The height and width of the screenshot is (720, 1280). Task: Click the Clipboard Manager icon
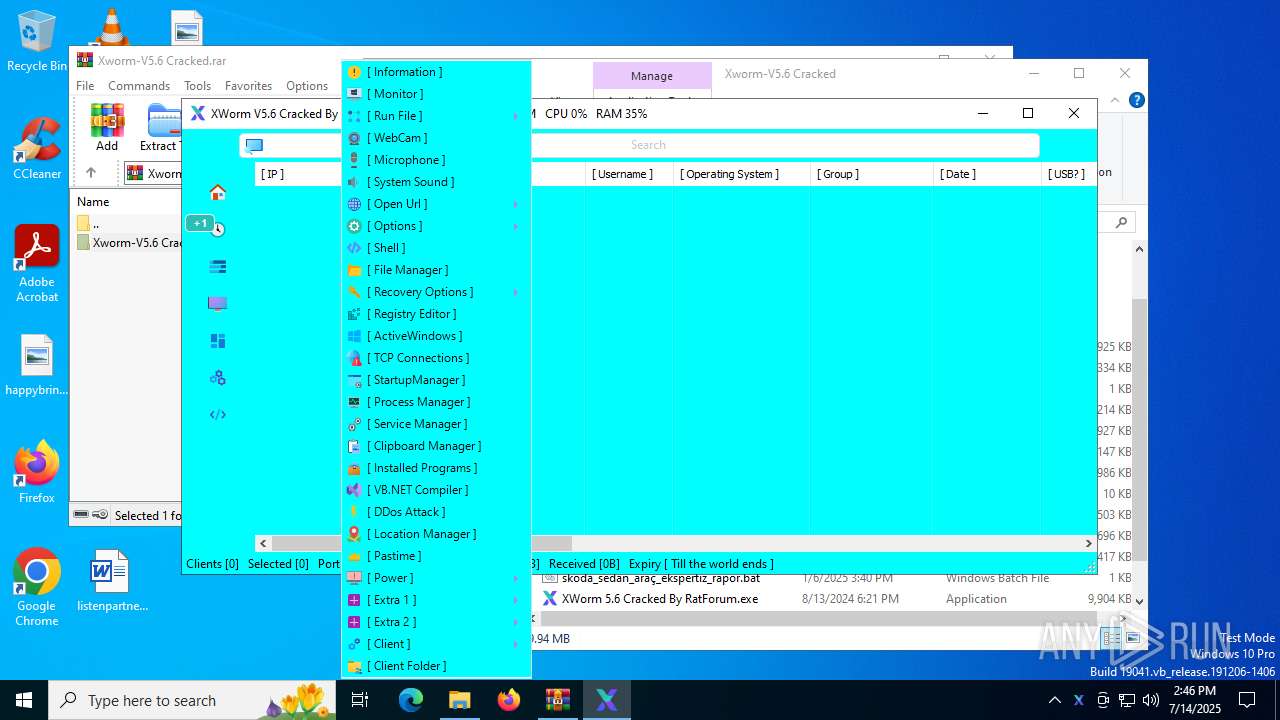354,446
